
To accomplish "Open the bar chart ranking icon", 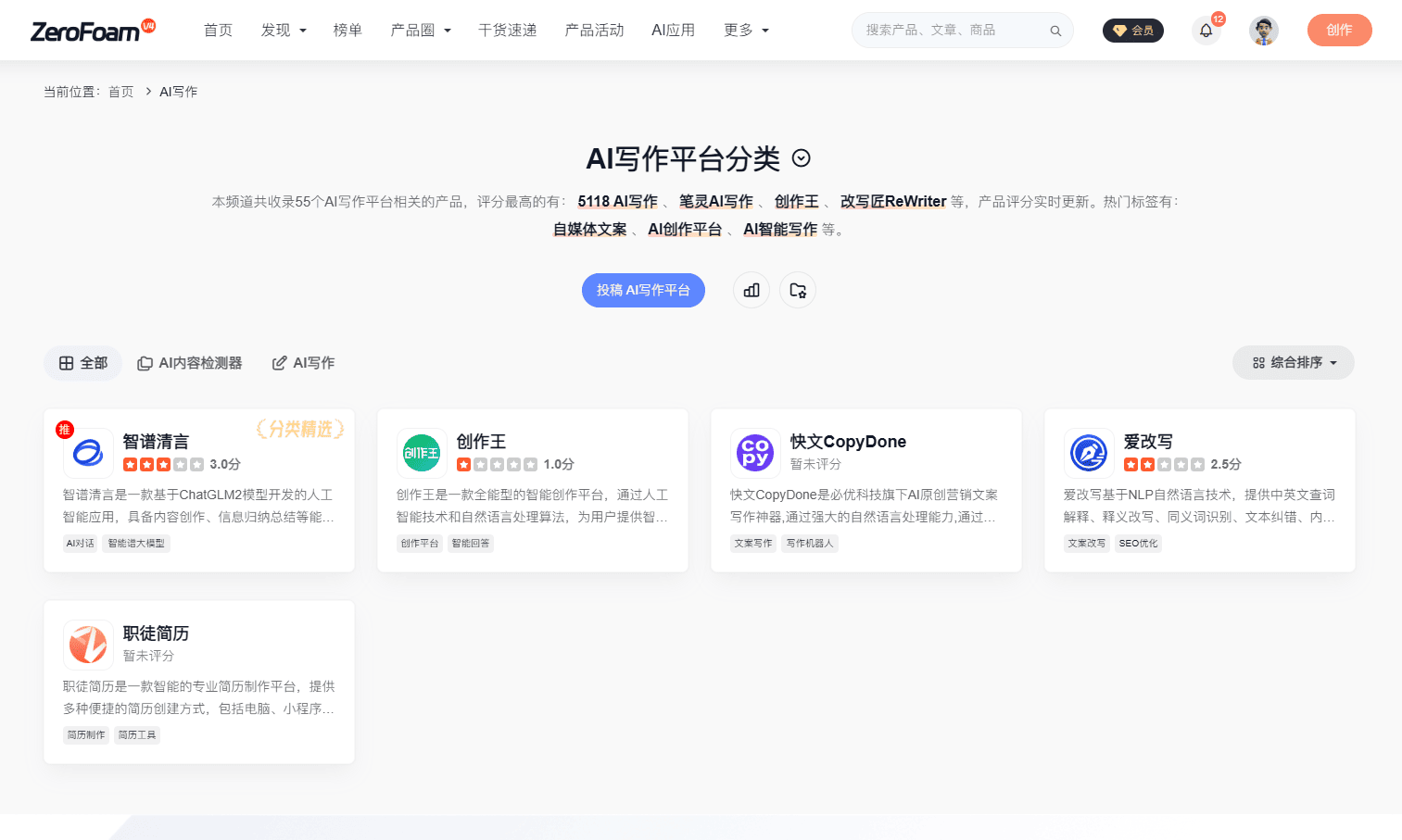I will coord(752,290).
